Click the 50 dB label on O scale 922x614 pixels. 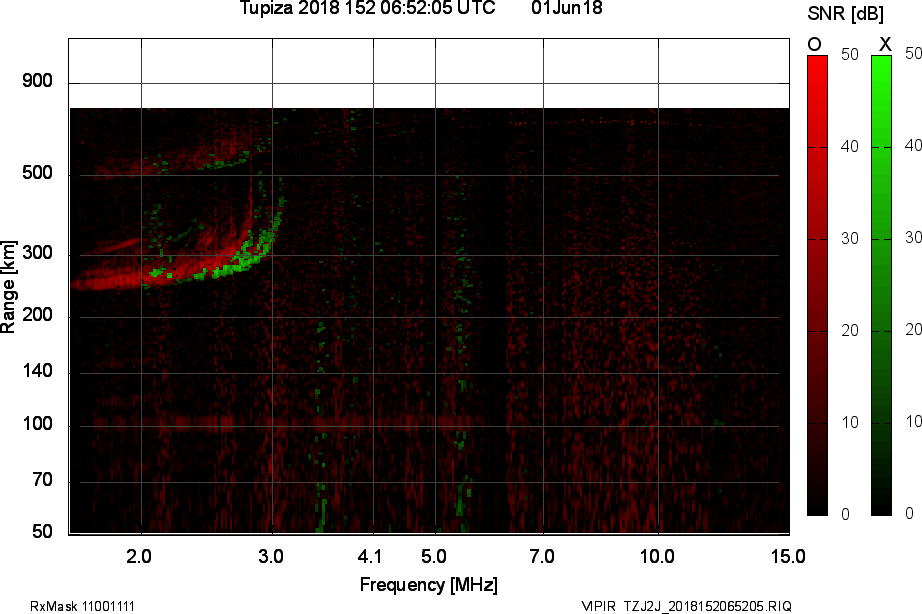point(850,54)
